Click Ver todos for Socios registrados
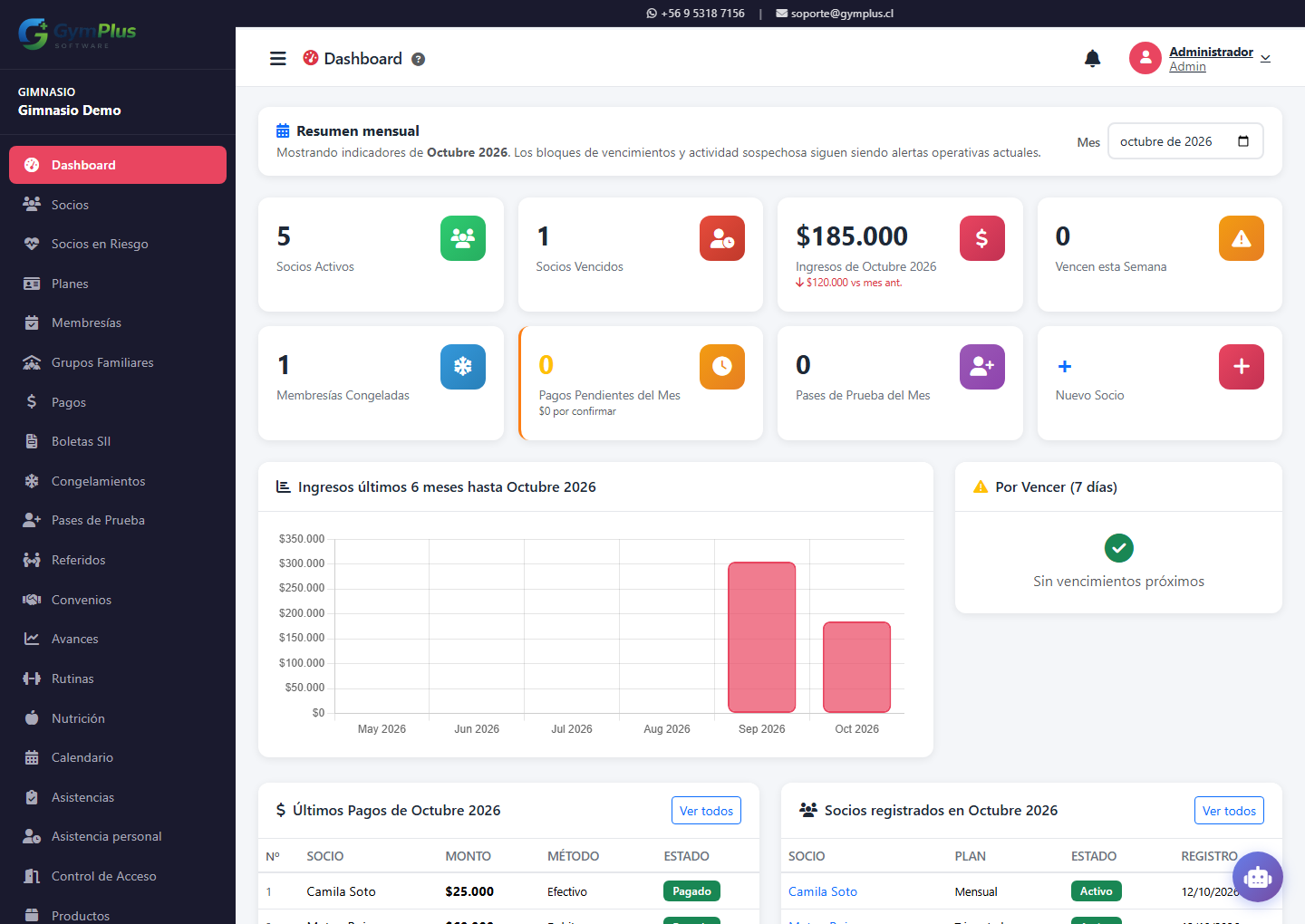1305x924 pixels. tap(1229, 811)
